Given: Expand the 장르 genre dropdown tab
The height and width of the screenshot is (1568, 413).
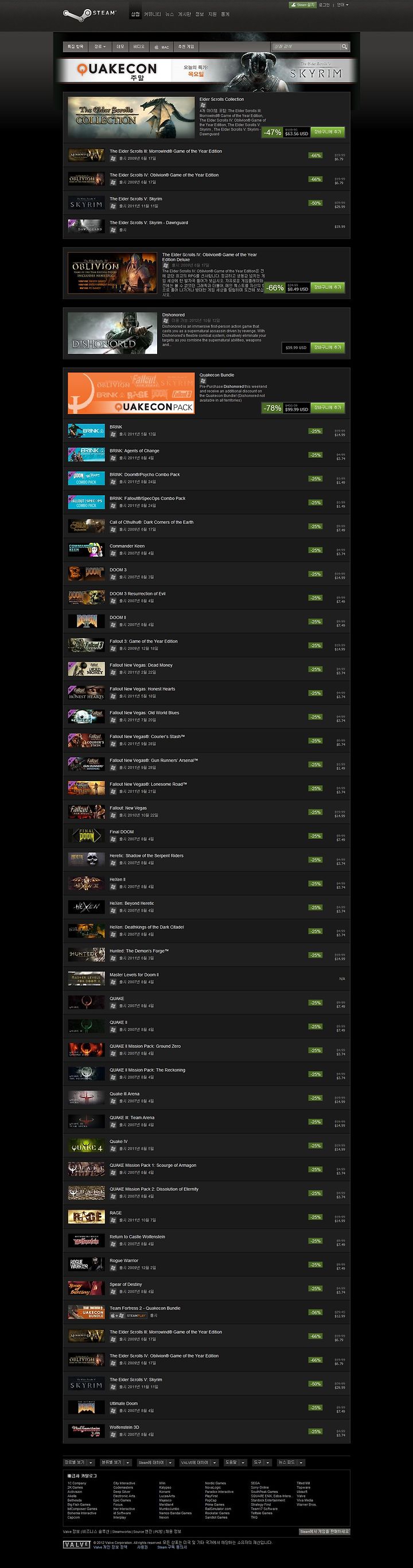Looking at the screenshot, I should 99,47.
